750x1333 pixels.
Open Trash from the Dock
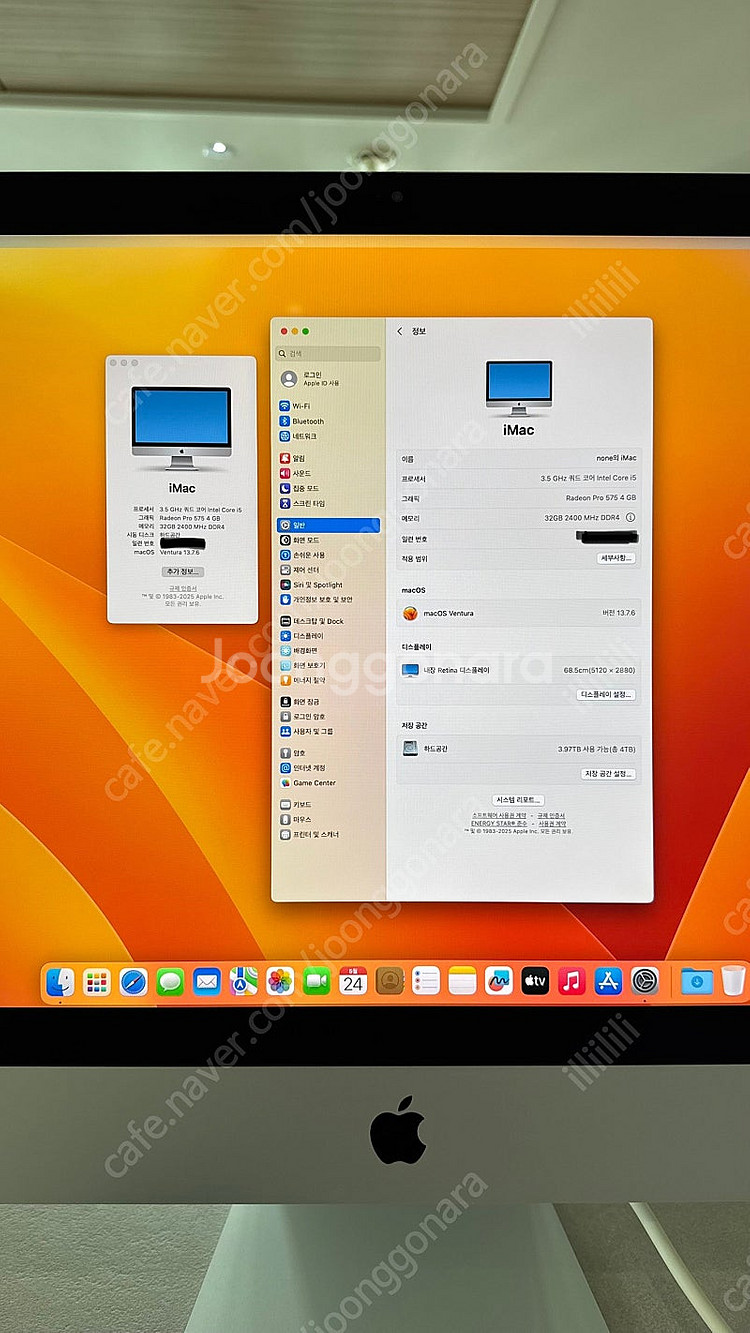click(733, 981)
